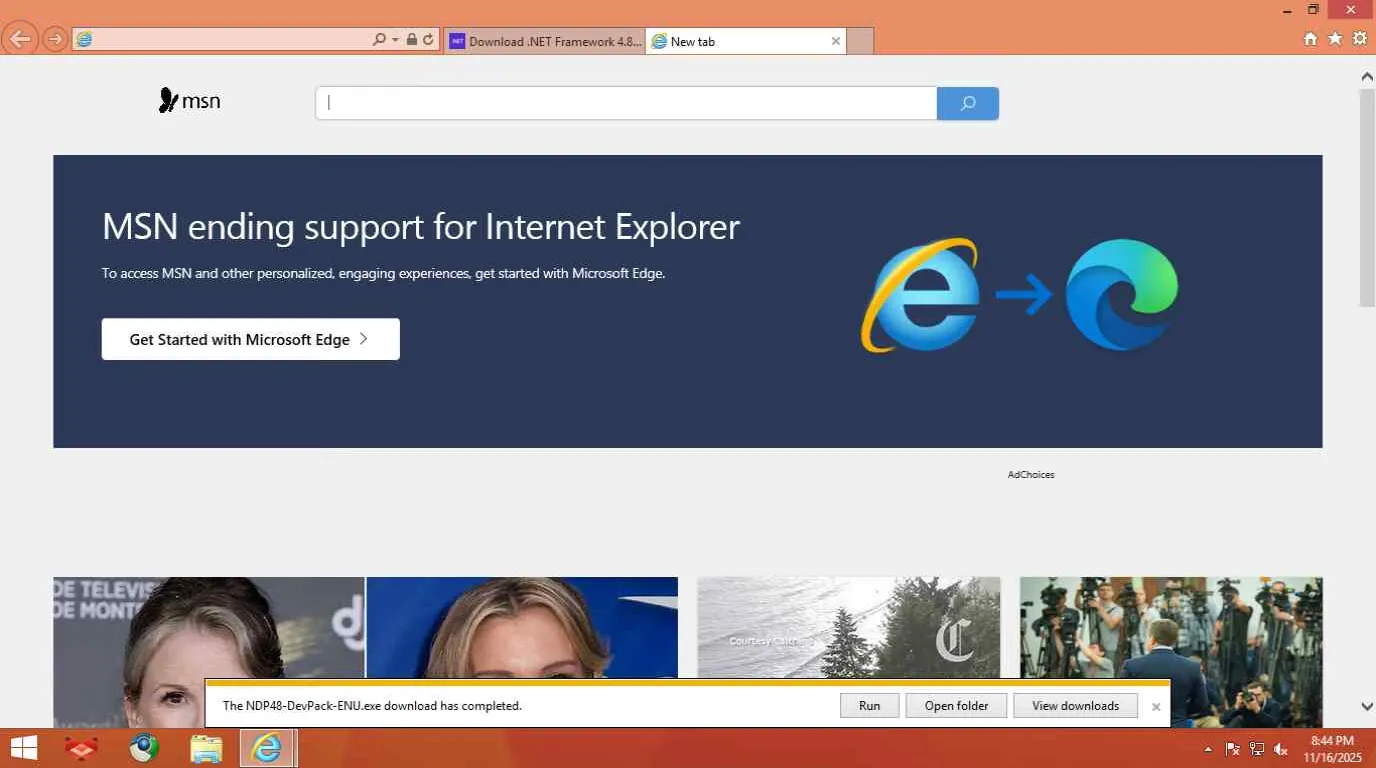
Task: Open the red taskbar app next to Start
Action: pyautogui.click(x=81, y=748)
